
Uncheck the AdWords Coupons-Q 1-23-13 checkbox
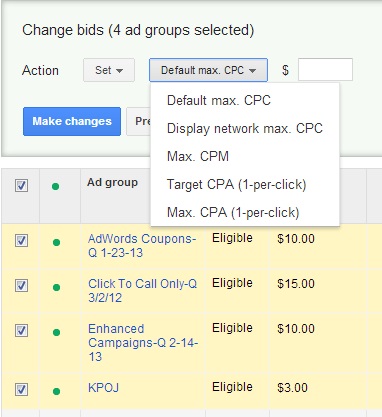22,240
